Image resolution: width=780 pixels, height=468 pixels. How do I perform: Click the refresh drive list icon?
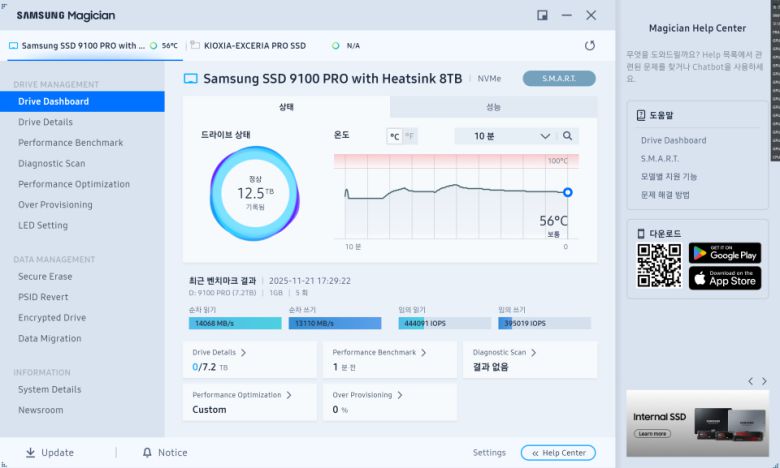(589, 46)
